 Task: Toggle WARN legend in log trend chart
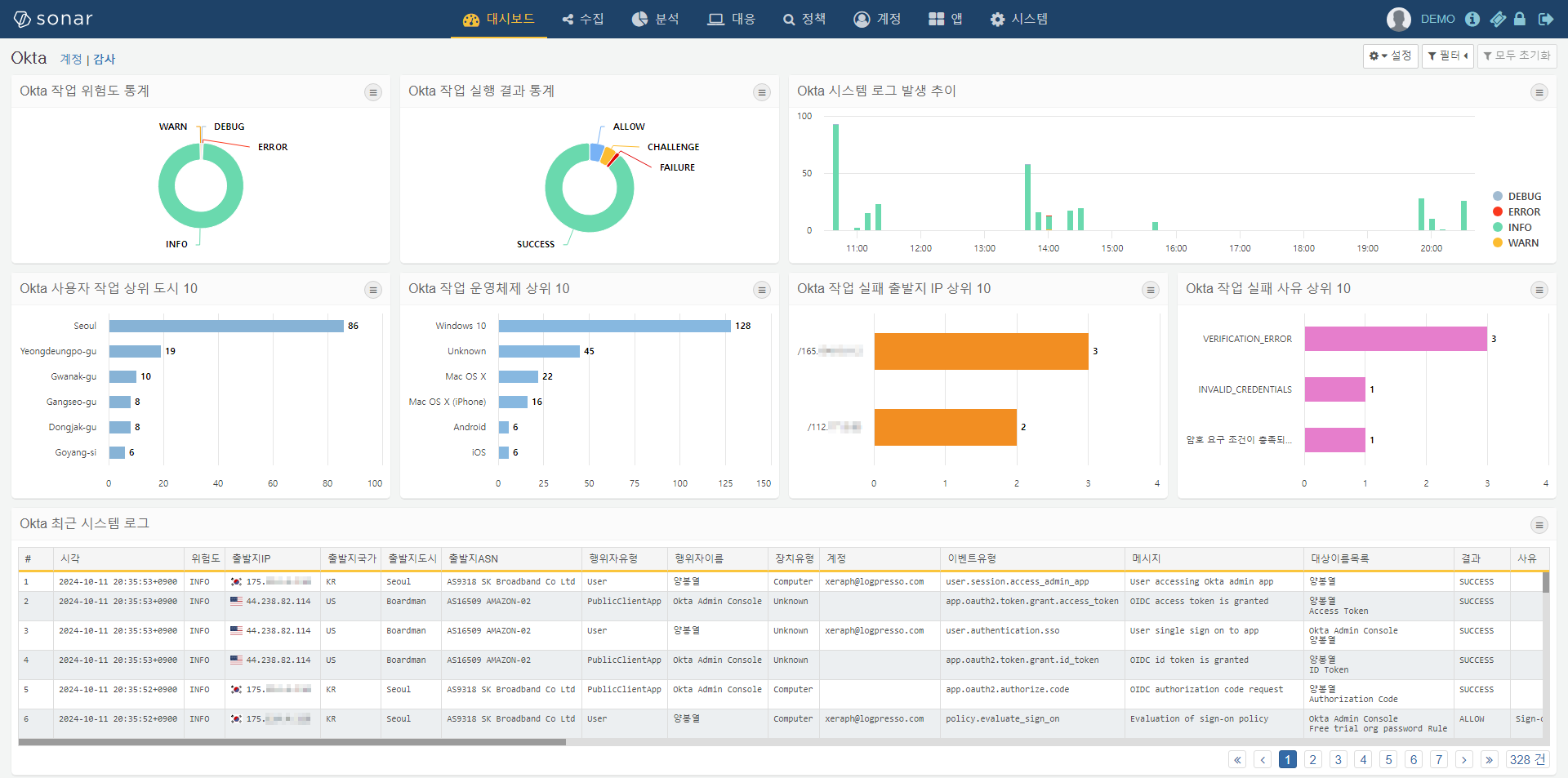1516,242
